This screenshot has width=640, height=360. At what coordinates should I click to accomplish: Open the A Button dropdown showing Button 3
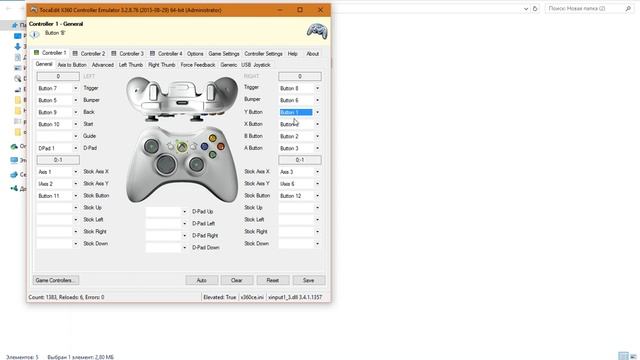coord(300,148)
